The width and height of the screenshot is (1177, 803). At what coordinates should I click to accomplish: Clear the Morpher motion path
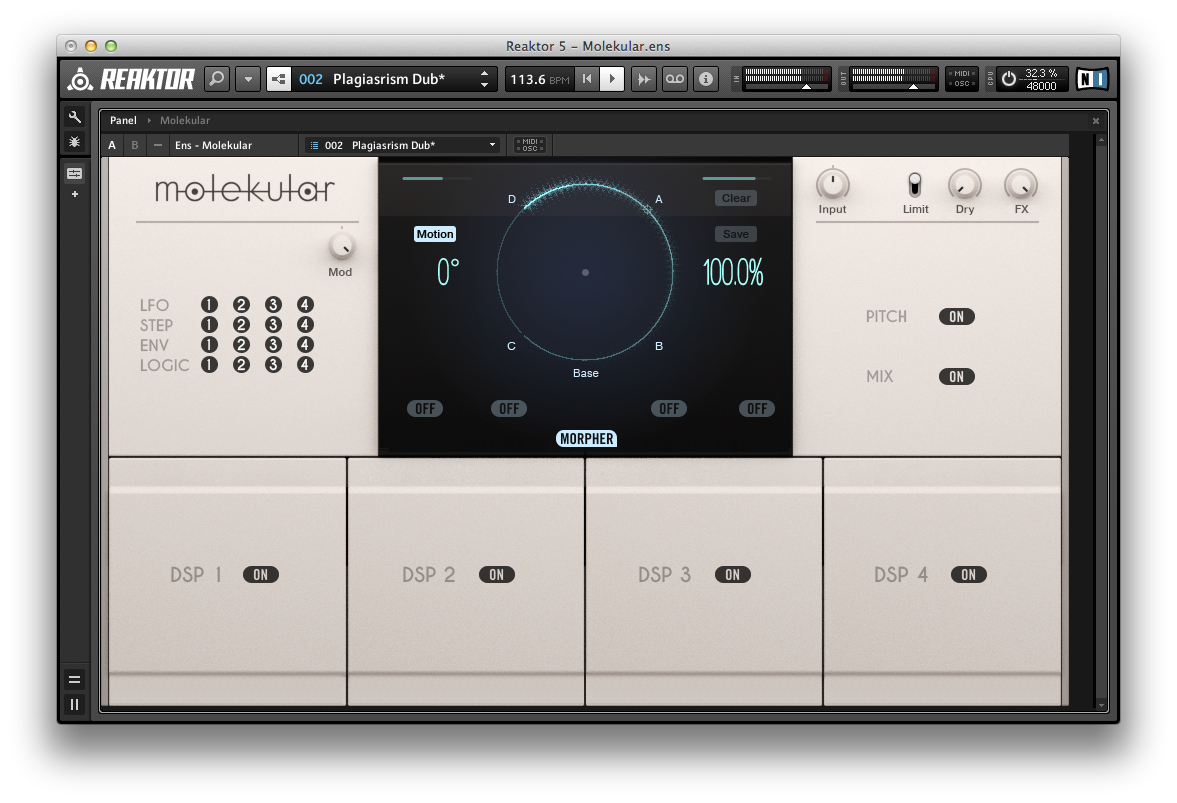[735, 198]
